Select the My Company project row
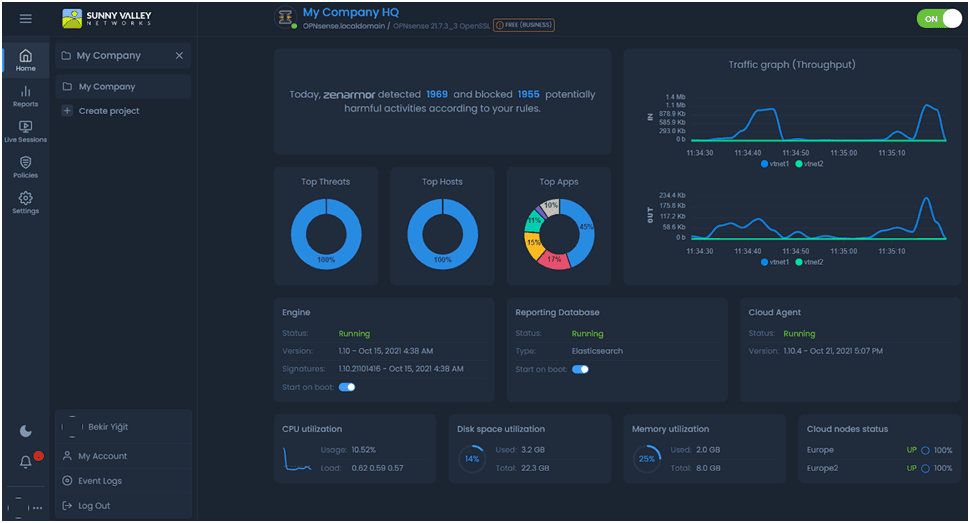The width and height of the screenshot is (970, 523). pyautogui.click(x=123, y=87)
